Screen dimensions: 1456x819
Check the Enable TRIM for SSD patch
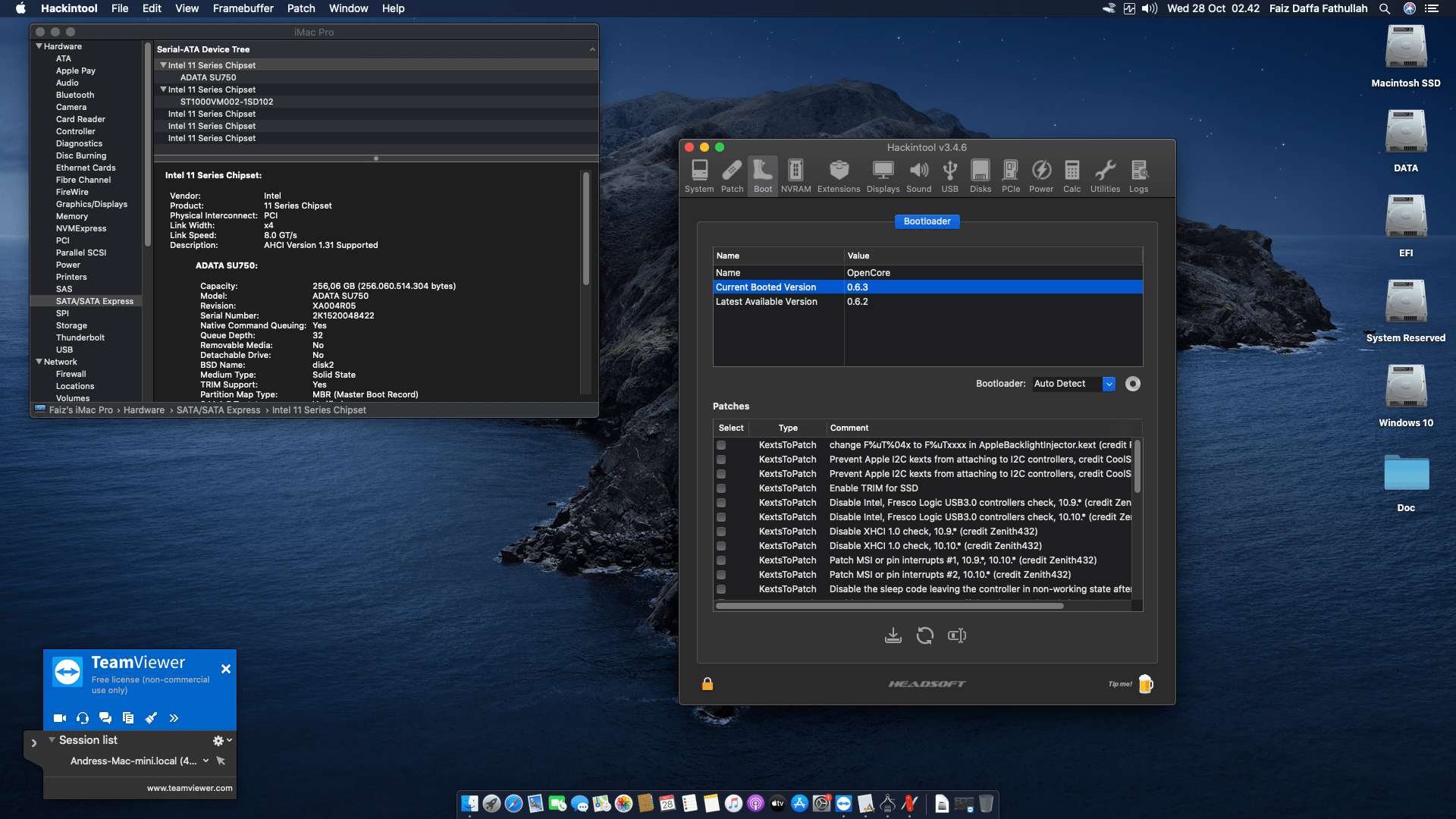(720, 488)
